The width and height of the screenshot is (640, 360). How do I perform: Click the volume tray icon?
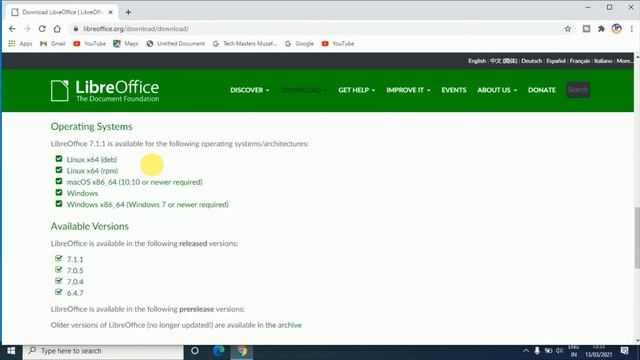pyautogui.click(x=560, y=351)
